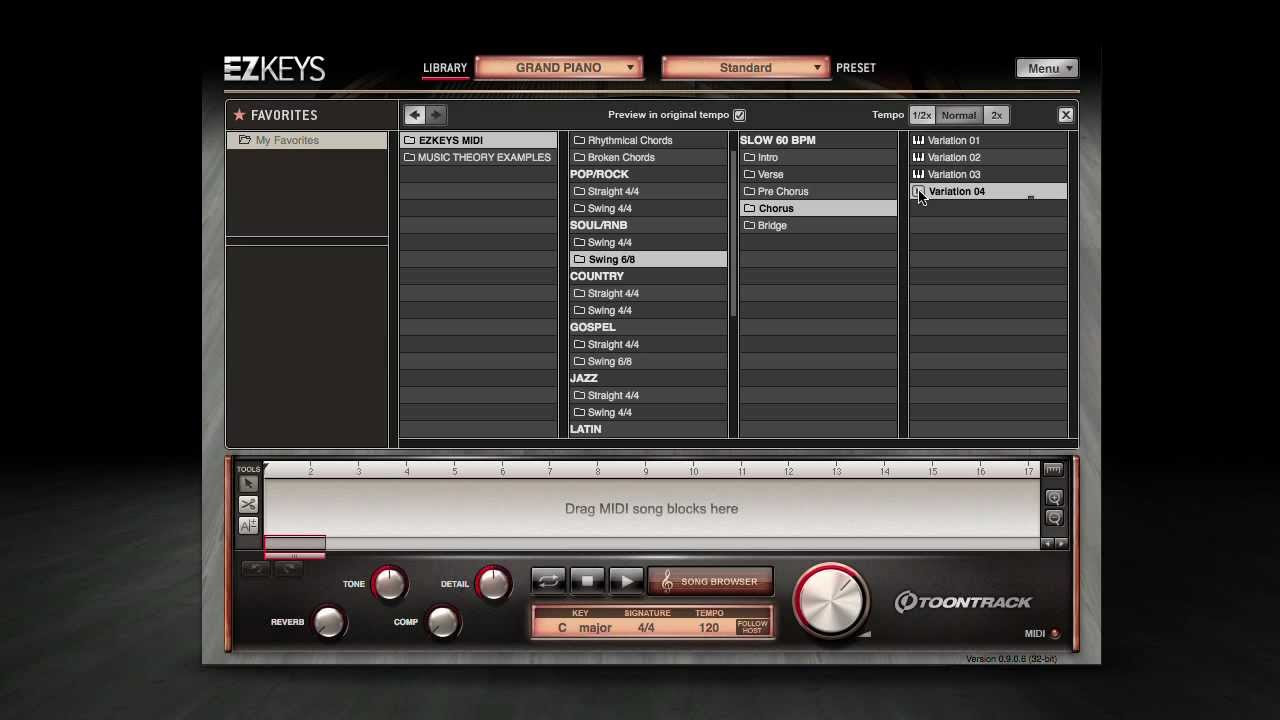Set preview tempo to 2x

pyautogui.click(x=996, y=115)
